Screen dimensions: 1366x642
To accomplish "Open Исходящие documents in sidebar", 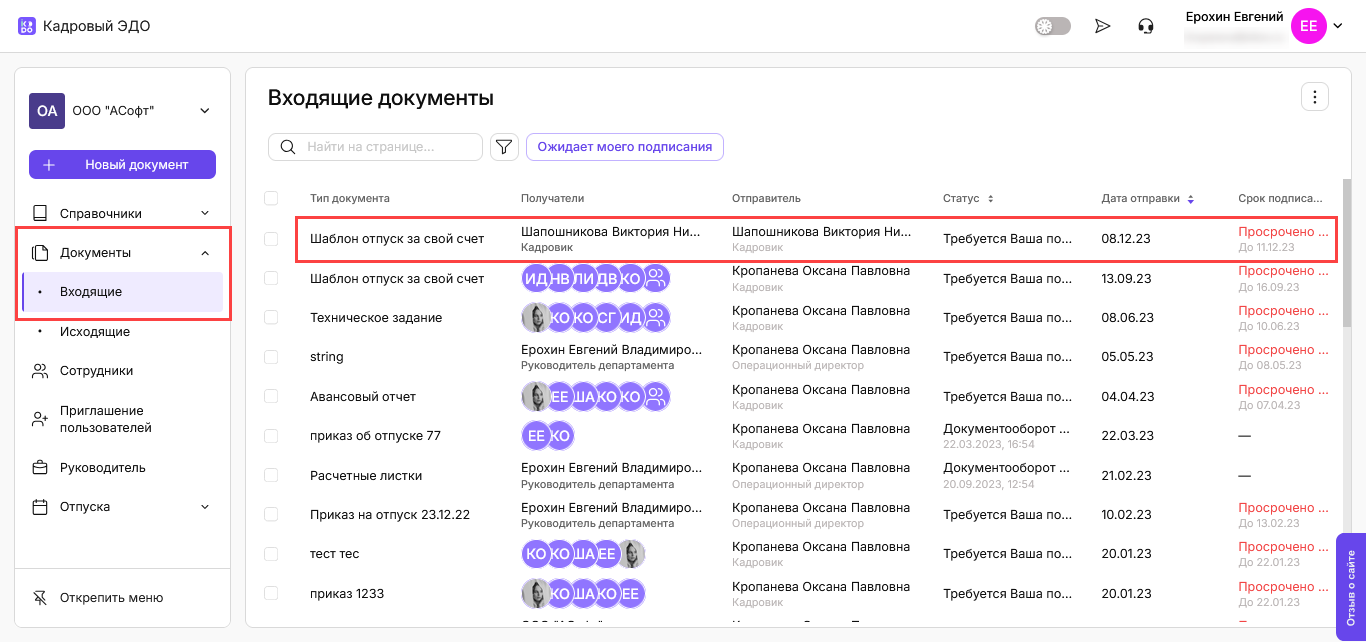I will 94,332.
